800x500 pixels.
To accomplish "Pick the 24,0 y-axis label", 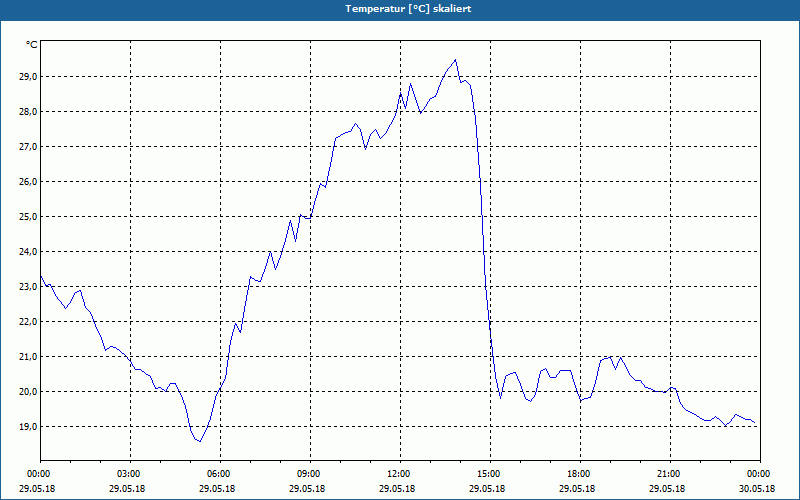I will (x=28, y=252).
